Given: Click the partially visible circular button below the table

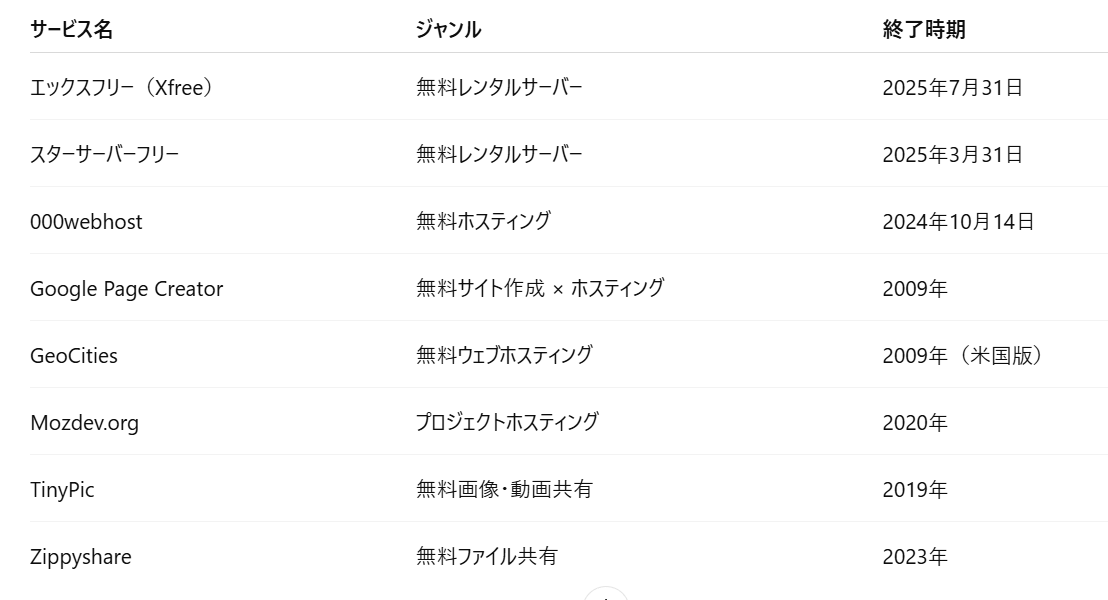Looking at the screenshot, I should tap(605, 594).
